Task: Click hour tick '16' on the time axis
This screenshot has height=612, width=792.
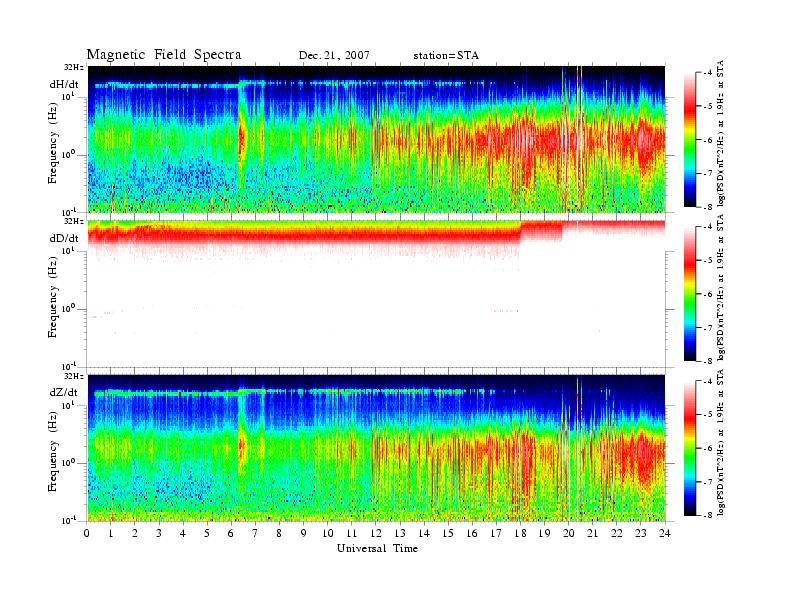Action: (472, 534)
